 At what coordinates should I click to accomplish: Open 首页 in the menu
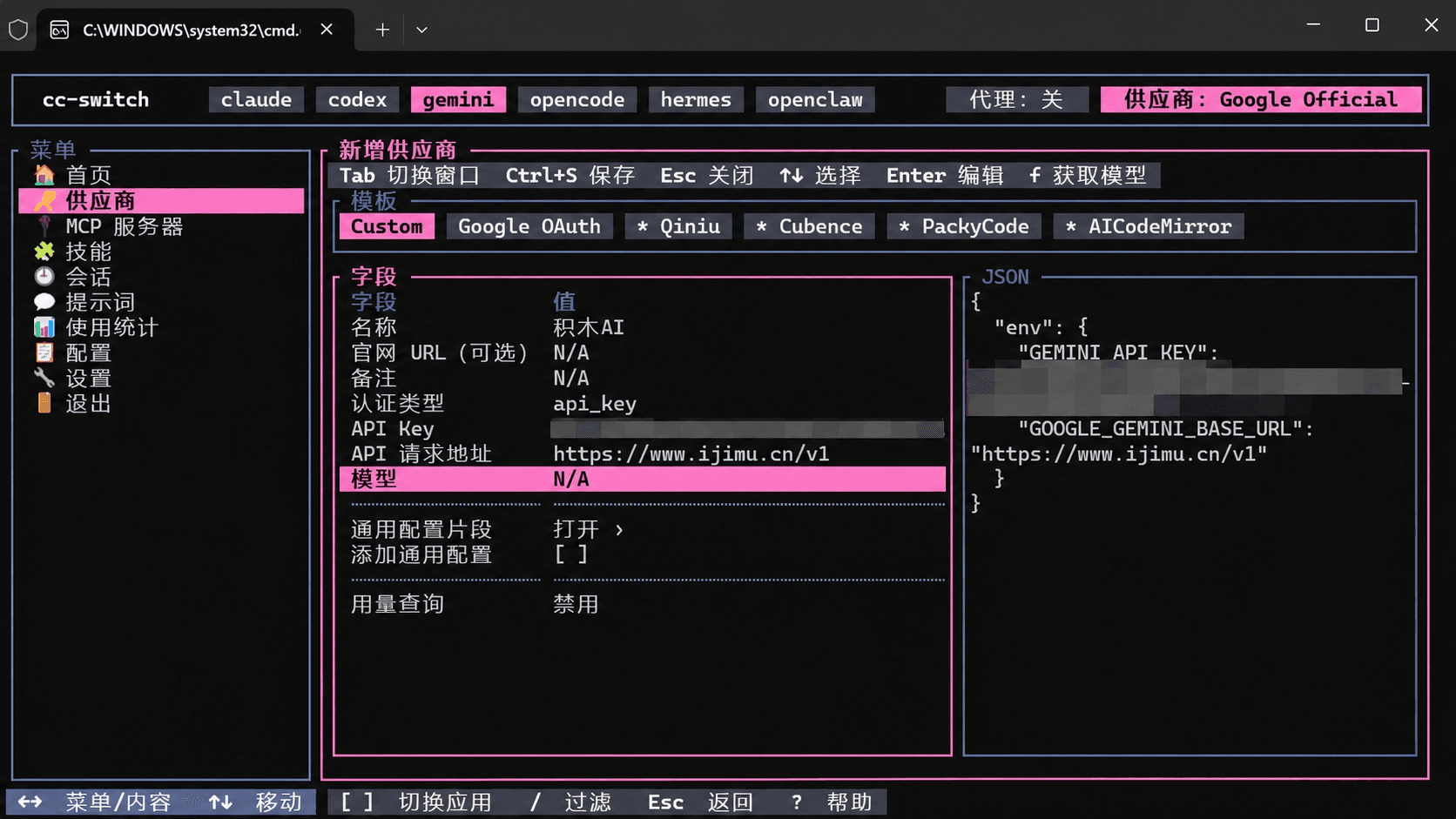tap(88, 175)
